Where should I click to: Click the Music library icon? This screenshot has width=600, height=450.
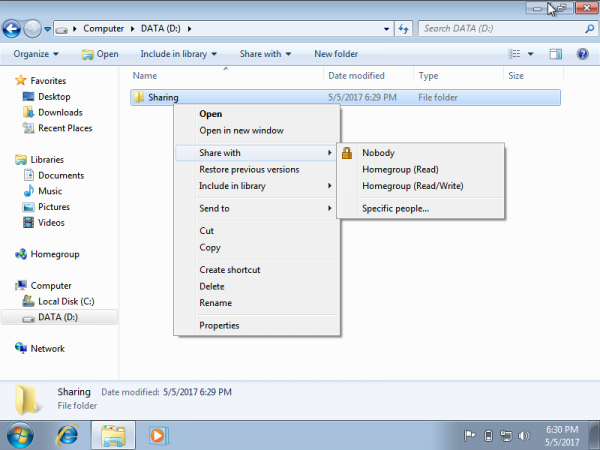(x=29, y=191)
